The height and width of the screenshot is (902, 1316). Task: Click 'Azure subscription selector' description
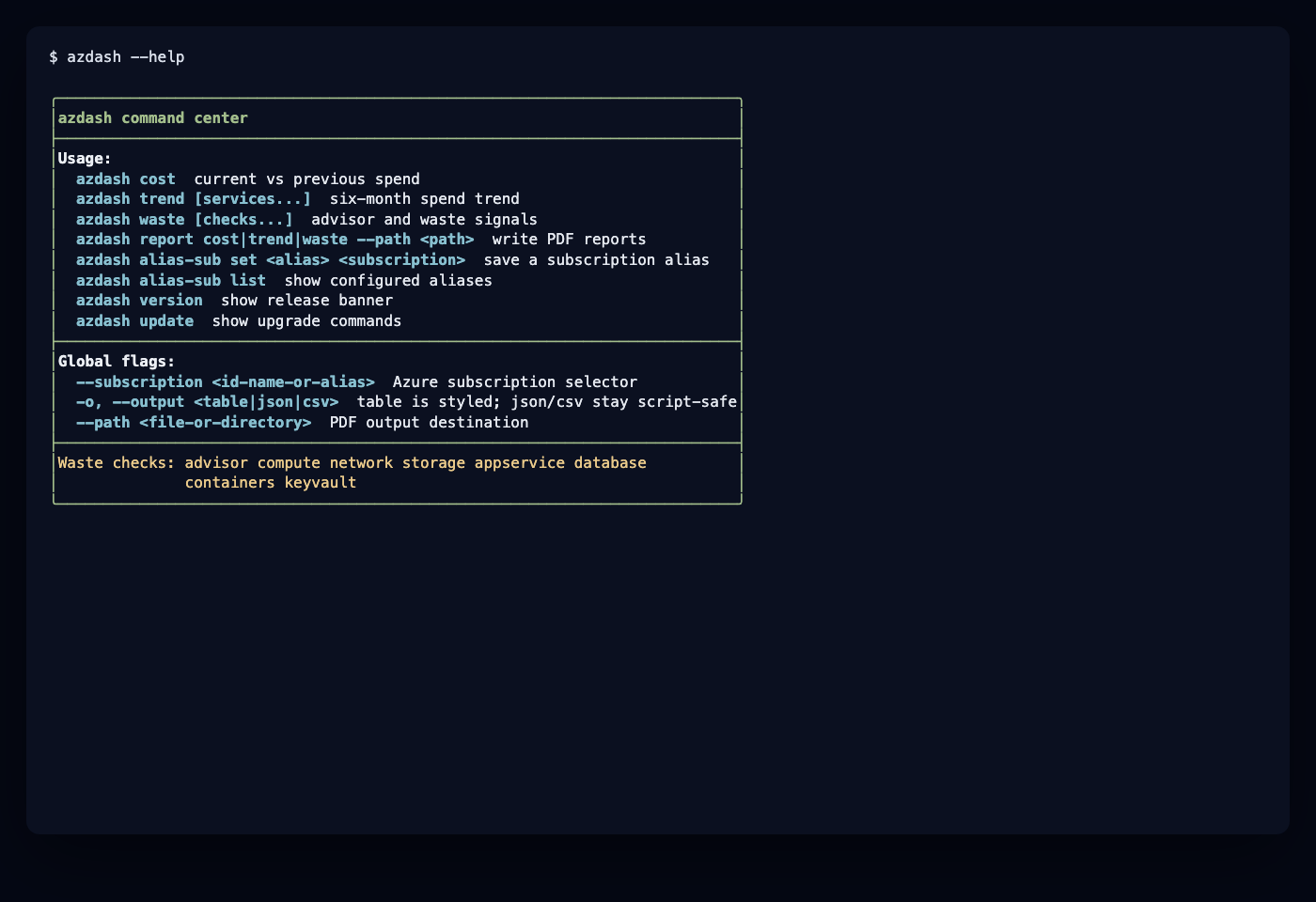point(515,381)
